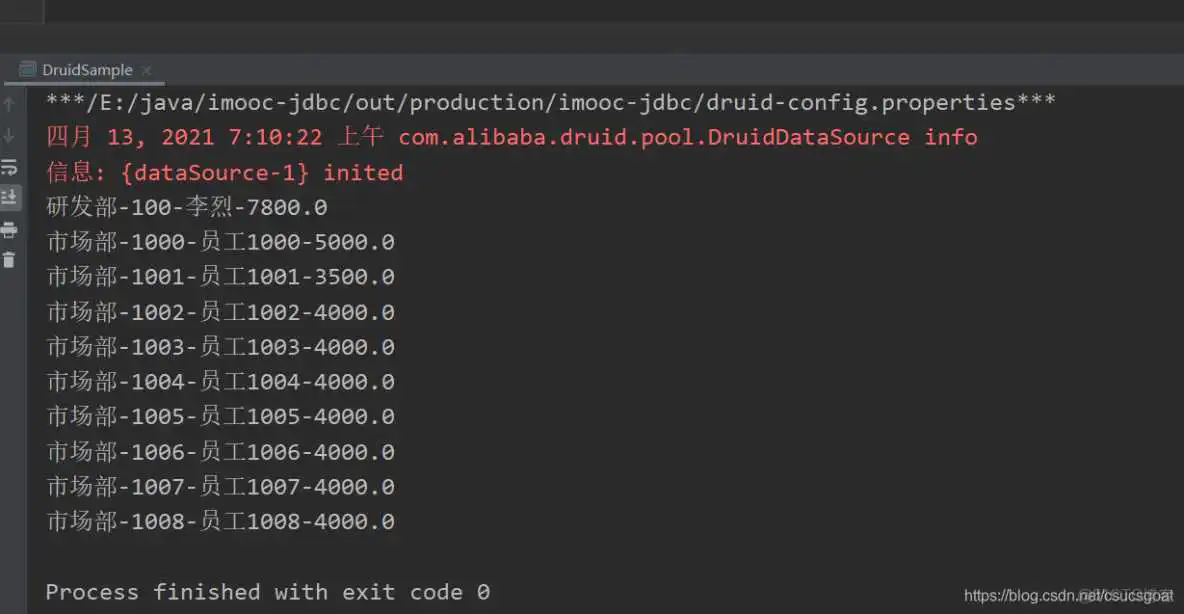This screenshot has width=1184, height=614.
Task: Click the down-the-stack-trace arrow icon
Action: pos(9,136)
